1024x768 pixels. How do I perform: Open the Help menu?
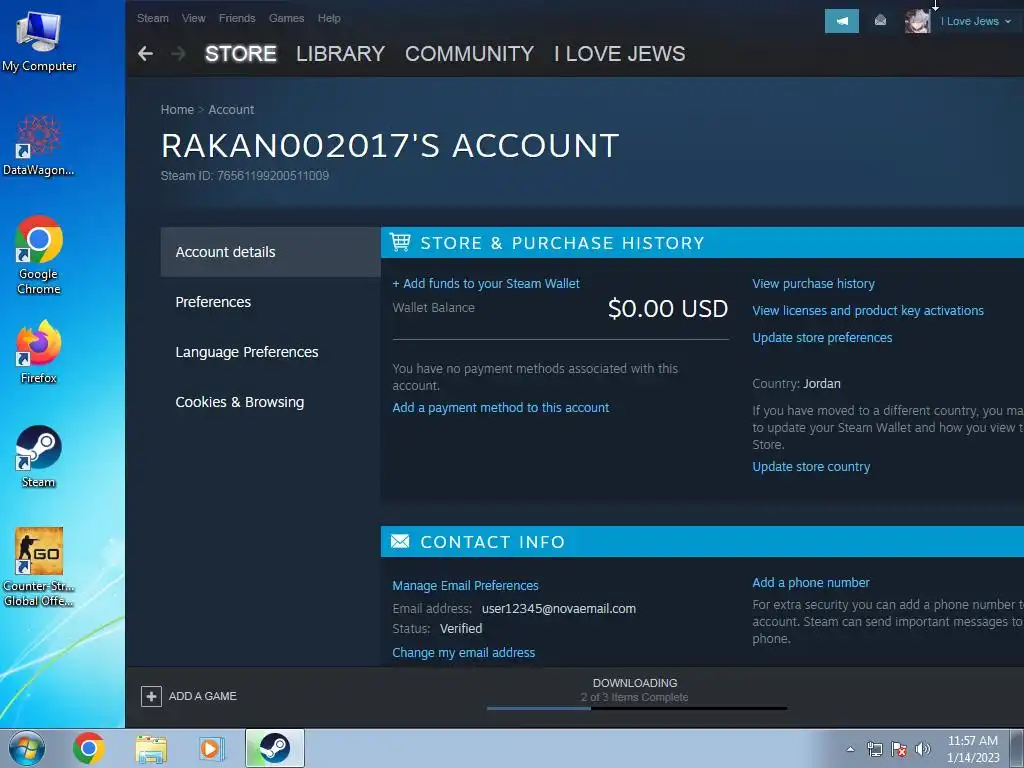click(x=329, y=18)
